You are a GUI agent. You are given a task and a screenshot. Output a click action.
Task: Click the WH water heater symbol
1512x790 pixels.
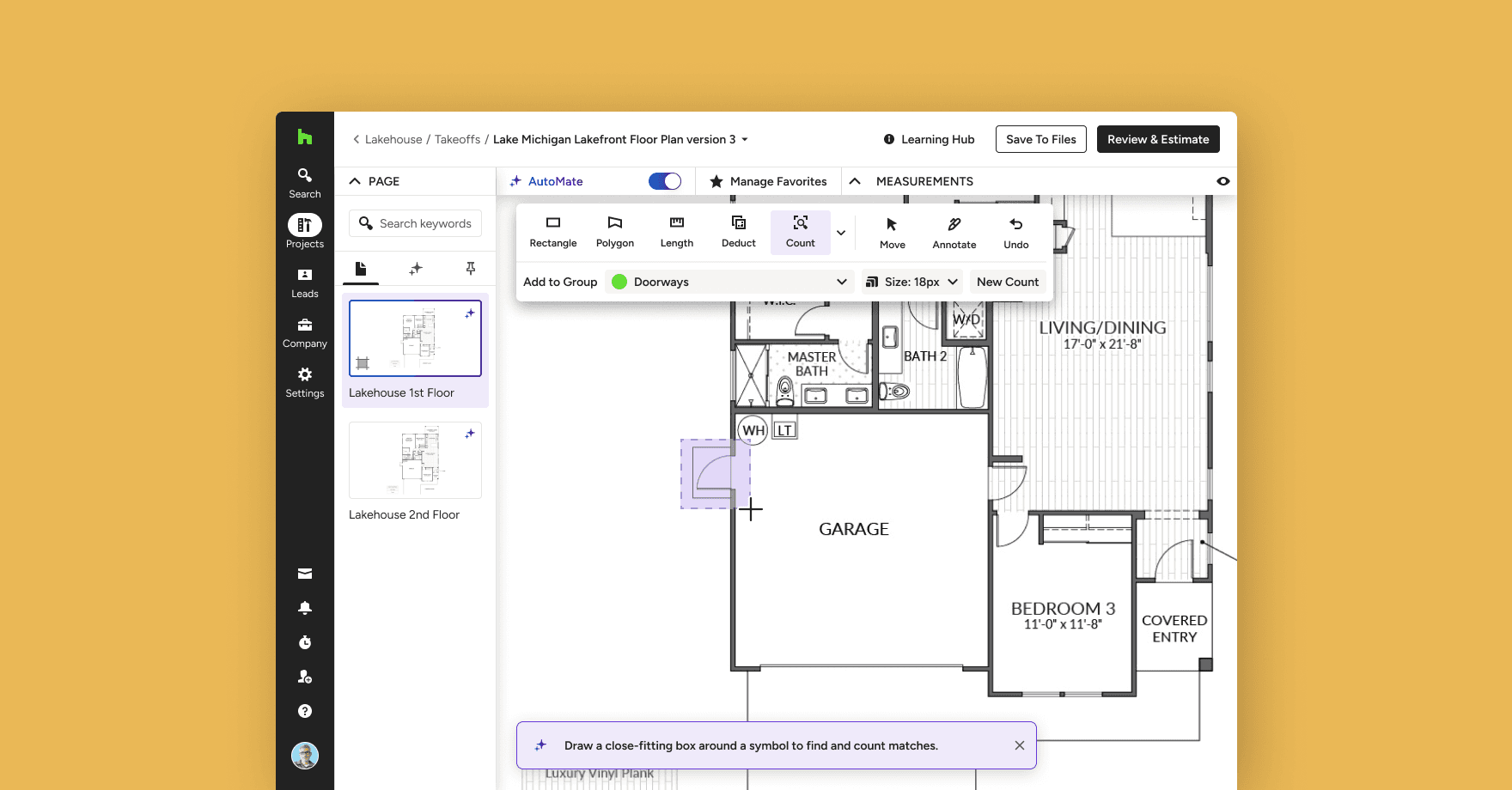point(753,430)
